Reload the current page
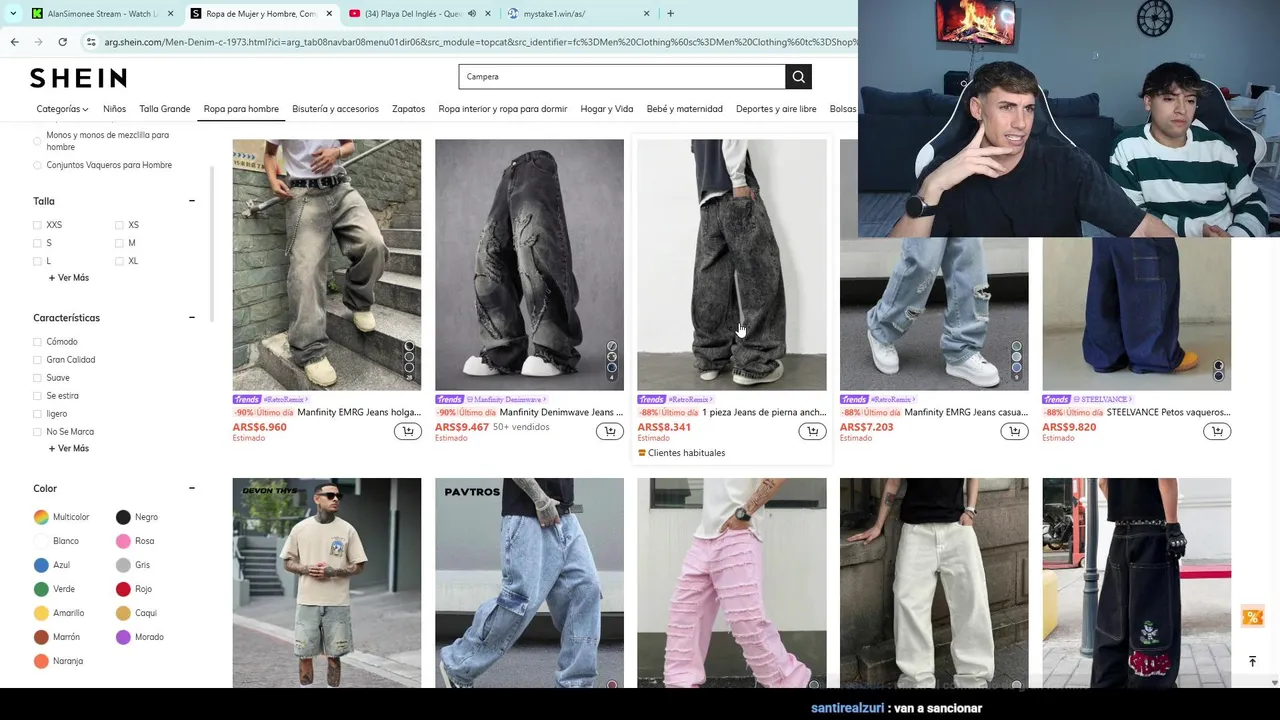The width and height of the screenshot is (1280, 720). (x=62, y=42)
